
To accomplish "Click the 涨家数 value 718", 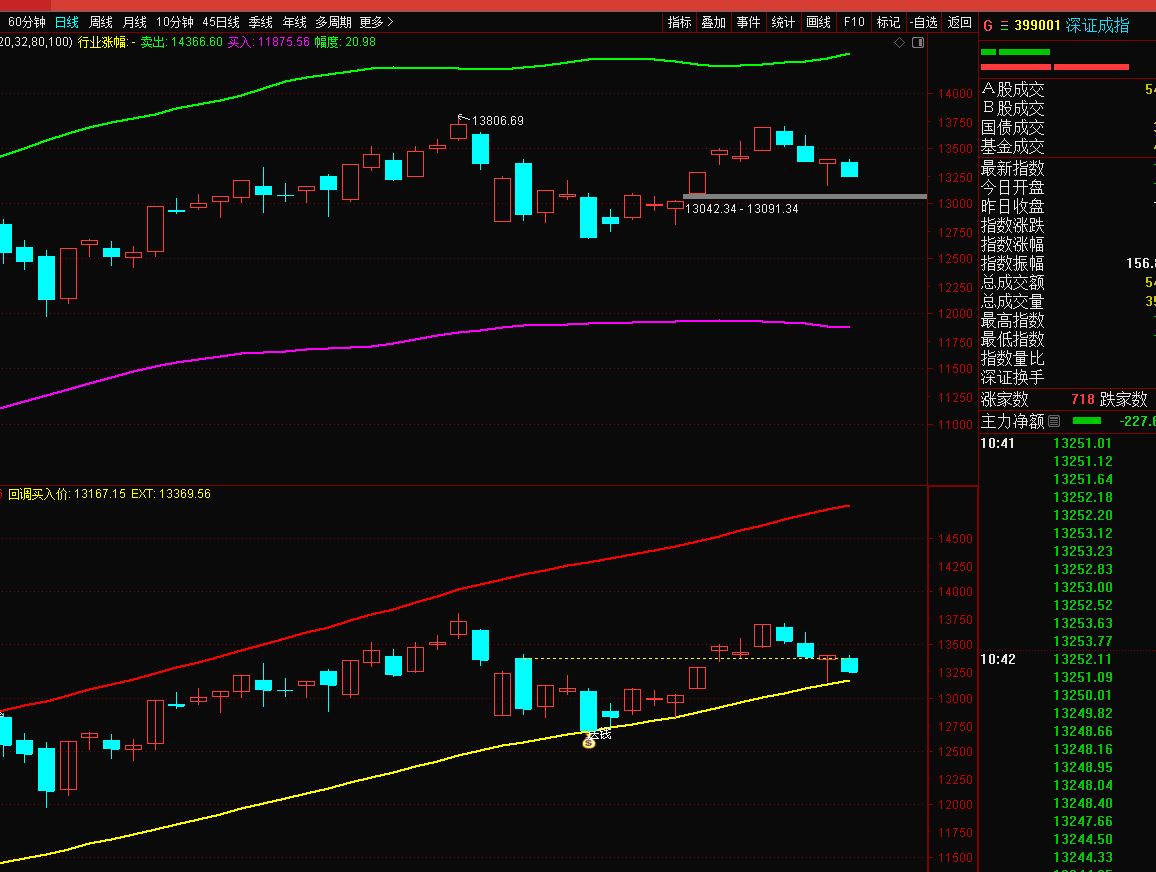I will click(1082, 400).
